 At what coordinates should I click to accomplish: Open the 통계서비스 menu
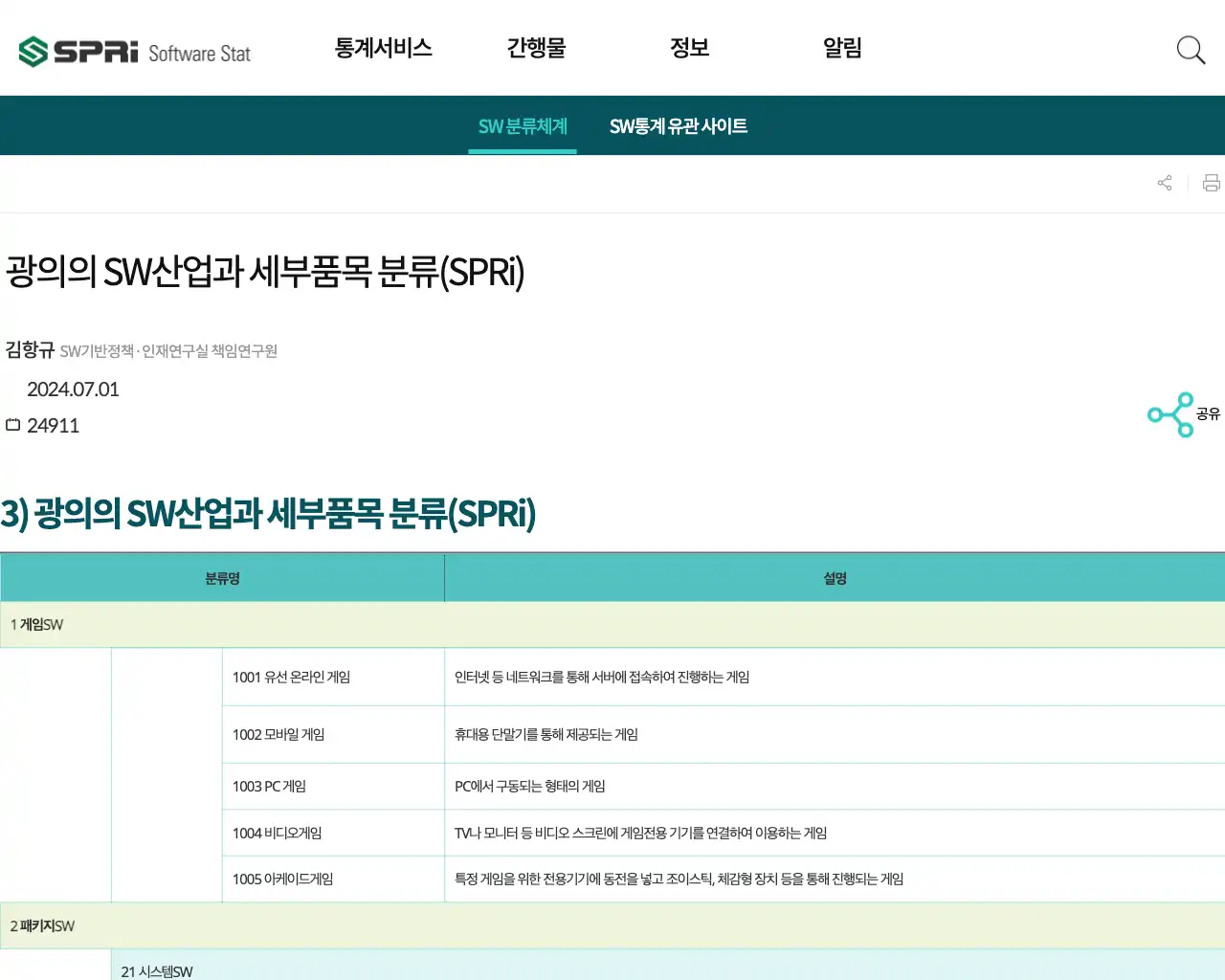coord(383,48)
